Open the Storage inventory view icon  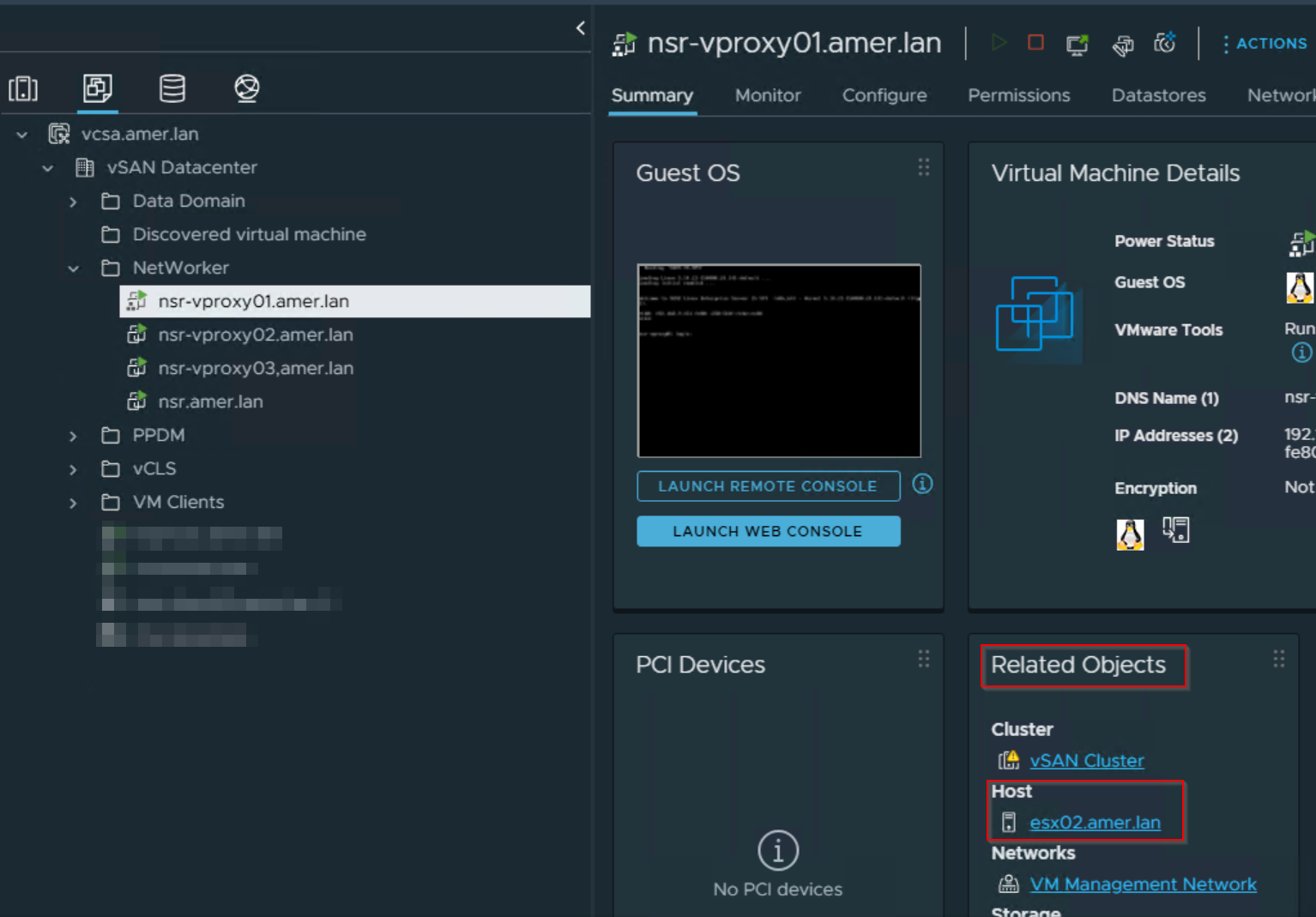point(172,88)
